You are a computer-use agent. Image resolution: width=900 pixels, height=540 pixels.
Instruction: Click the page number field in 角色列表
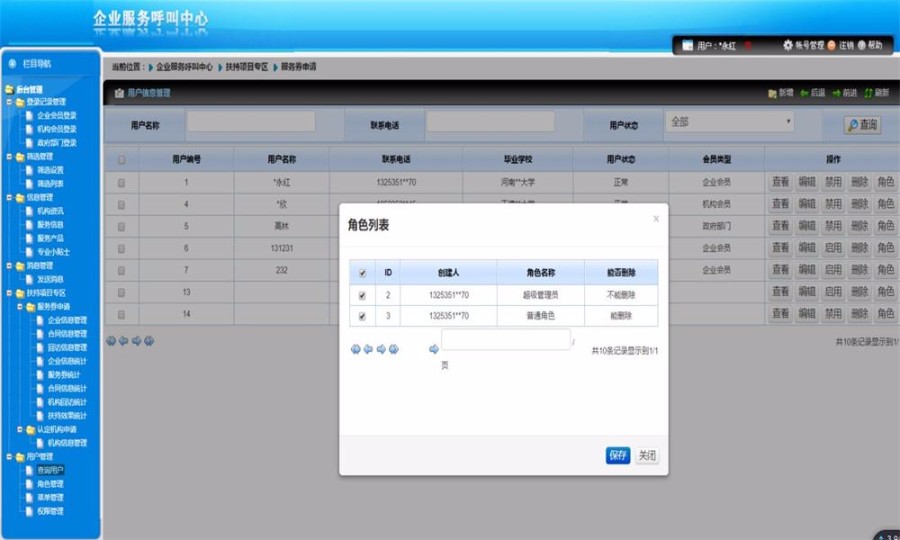pyautogui.click(x=506, y=340)
